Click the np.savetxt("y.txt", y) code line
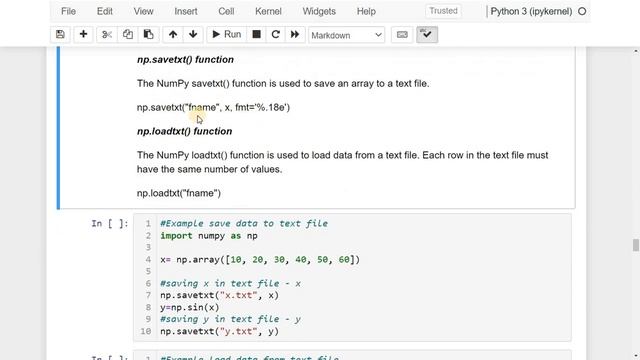 pos(219,331)
